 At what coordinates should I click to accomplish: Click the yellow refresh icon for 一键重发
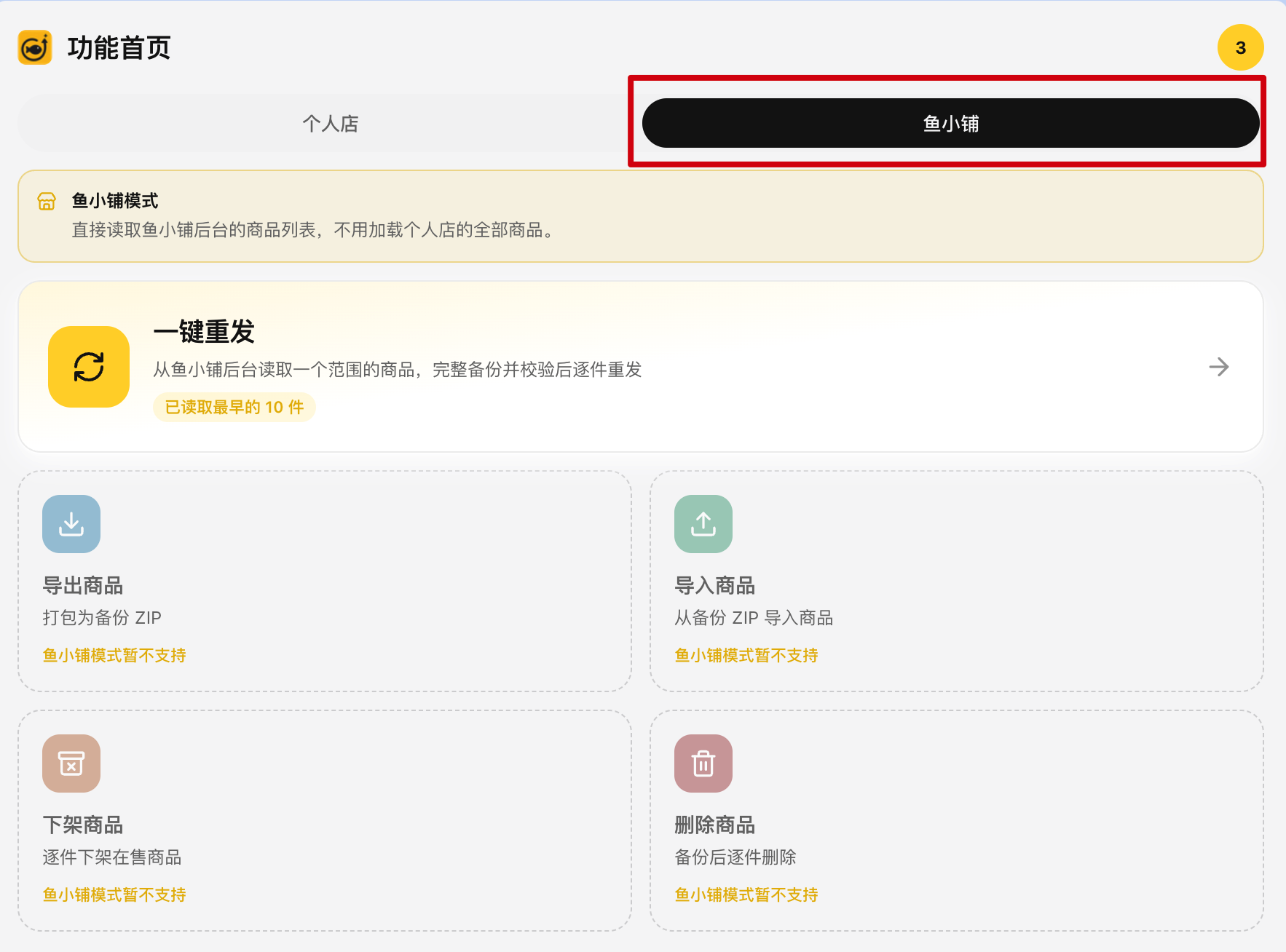89,367
